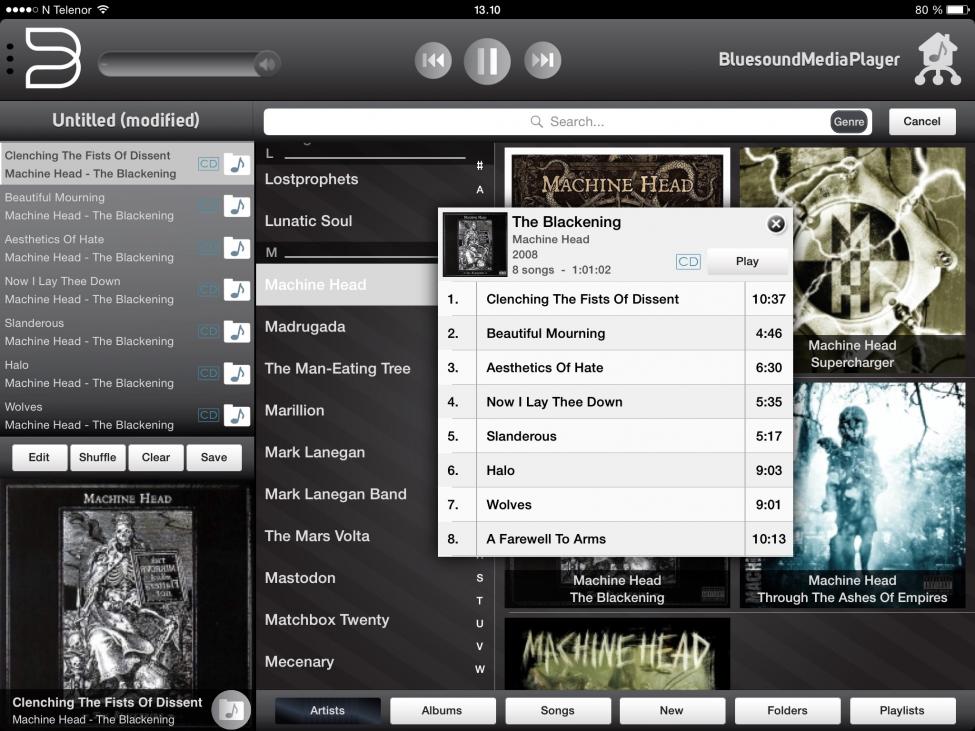The height and width of the screenshot is (731, 975).
Task: Switch to the Artists tab
Action: (328, 710)
